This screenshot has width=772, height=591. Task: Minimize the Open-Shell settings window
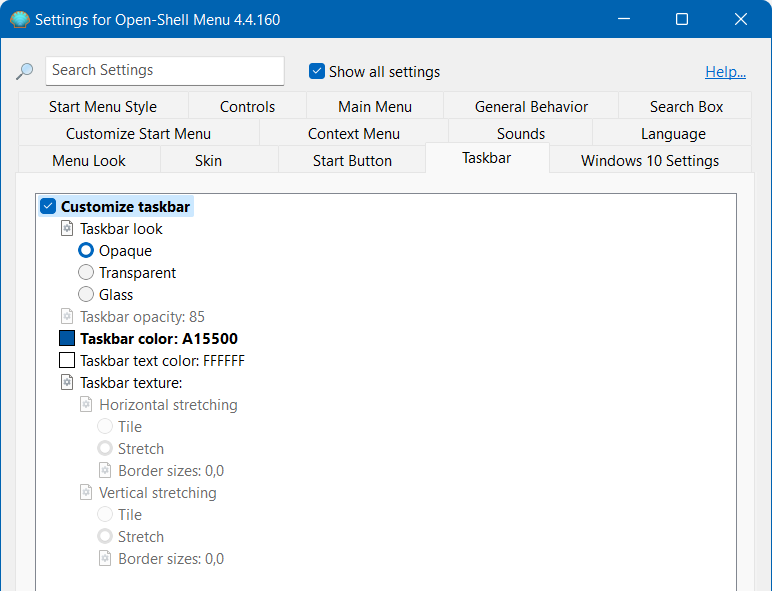click(x=624, y=19)
